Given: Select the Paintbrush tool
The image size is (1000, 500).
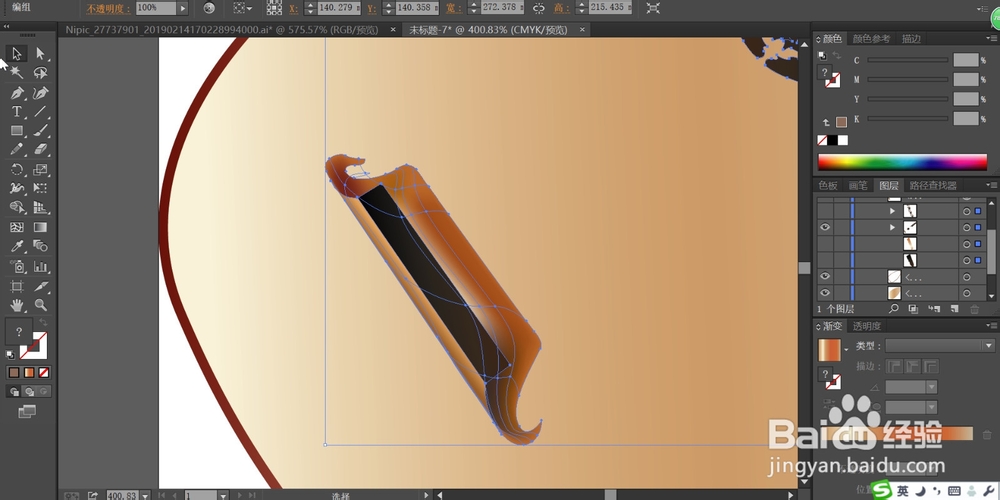Looking at the screenshot, I should click(x=40, y=131).
